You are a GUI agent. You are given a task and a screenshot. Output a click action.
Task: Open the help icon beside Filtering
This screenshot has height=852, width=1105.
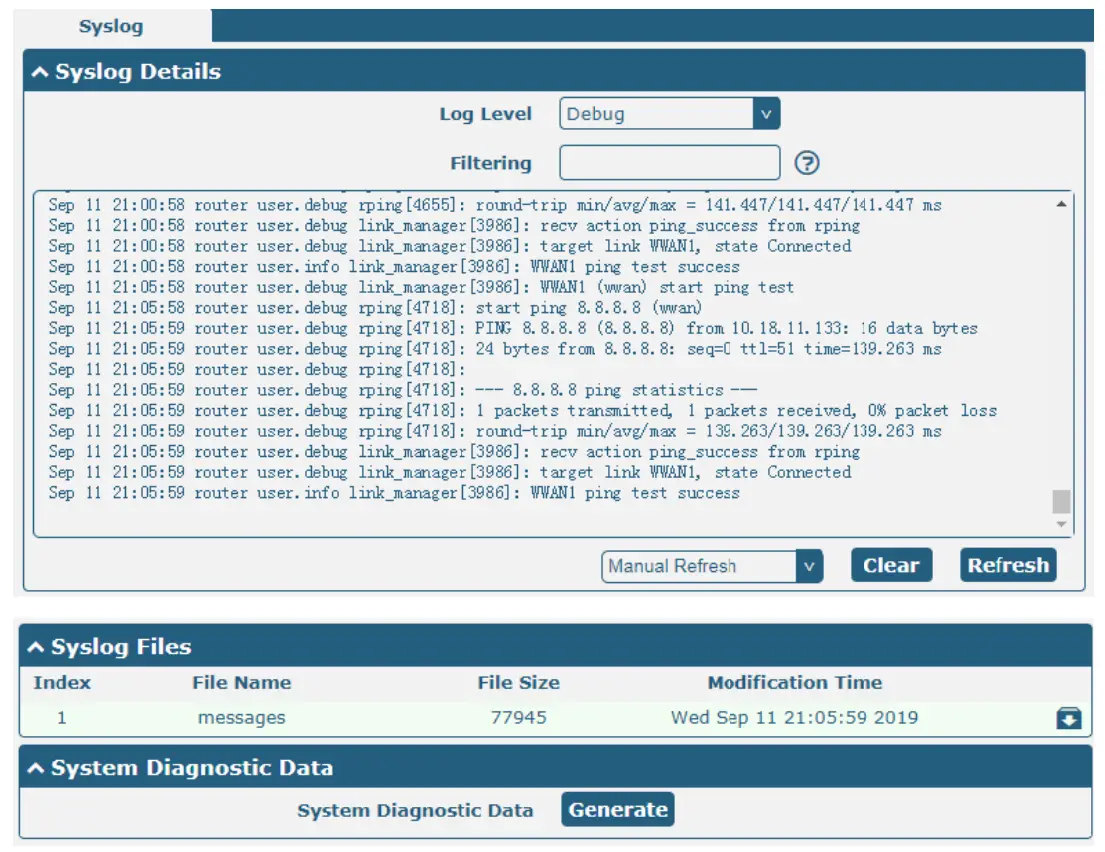806,163
